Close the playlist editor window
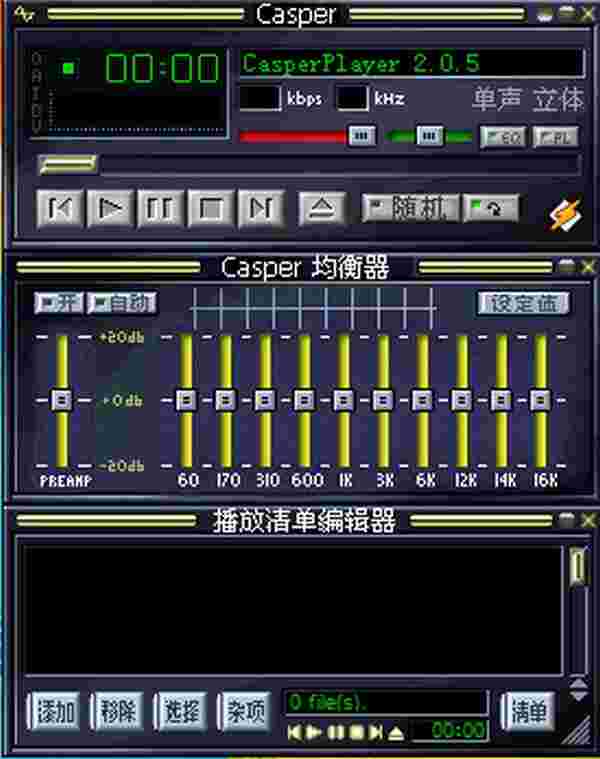This screenshot has height=759, width=600. (x=587, y=520)
